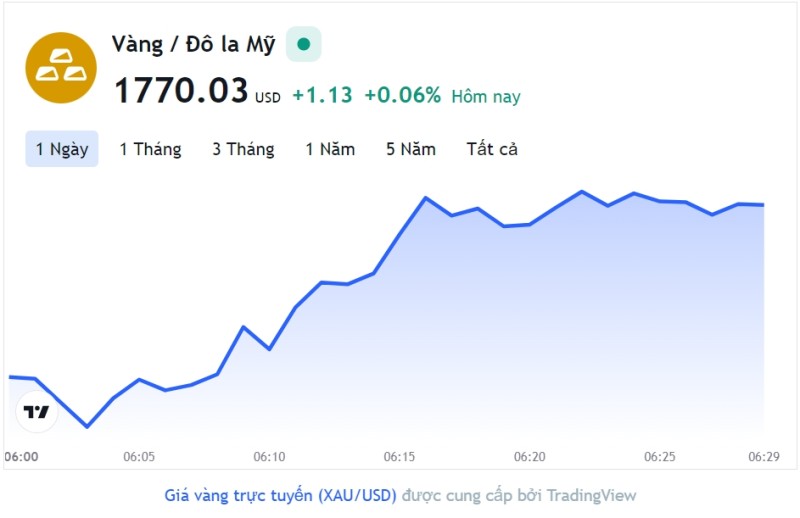Open the Giá vàng trực tuyến (XAU/USD) link
Image resolution: width=800 pixels, height=518 pixels.
[280, 496]
